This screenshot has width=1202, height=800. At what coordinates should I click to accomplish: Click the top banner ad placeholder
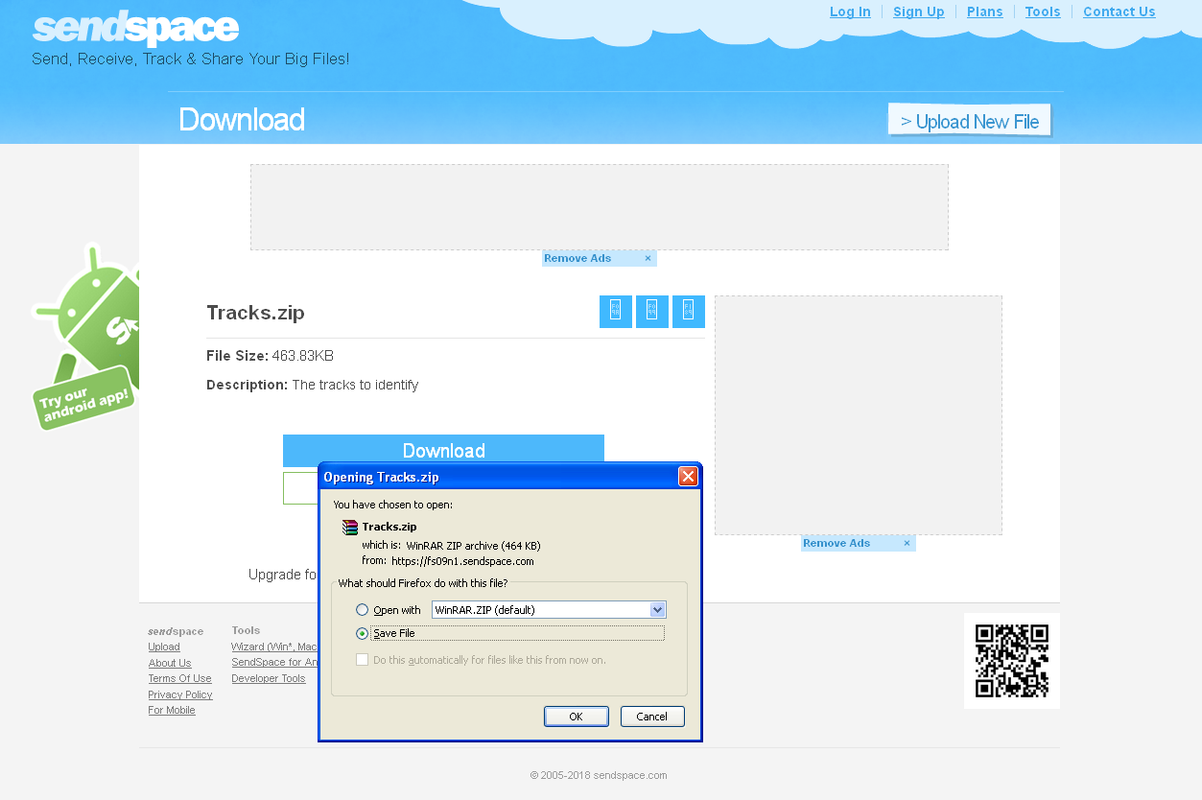599,207
